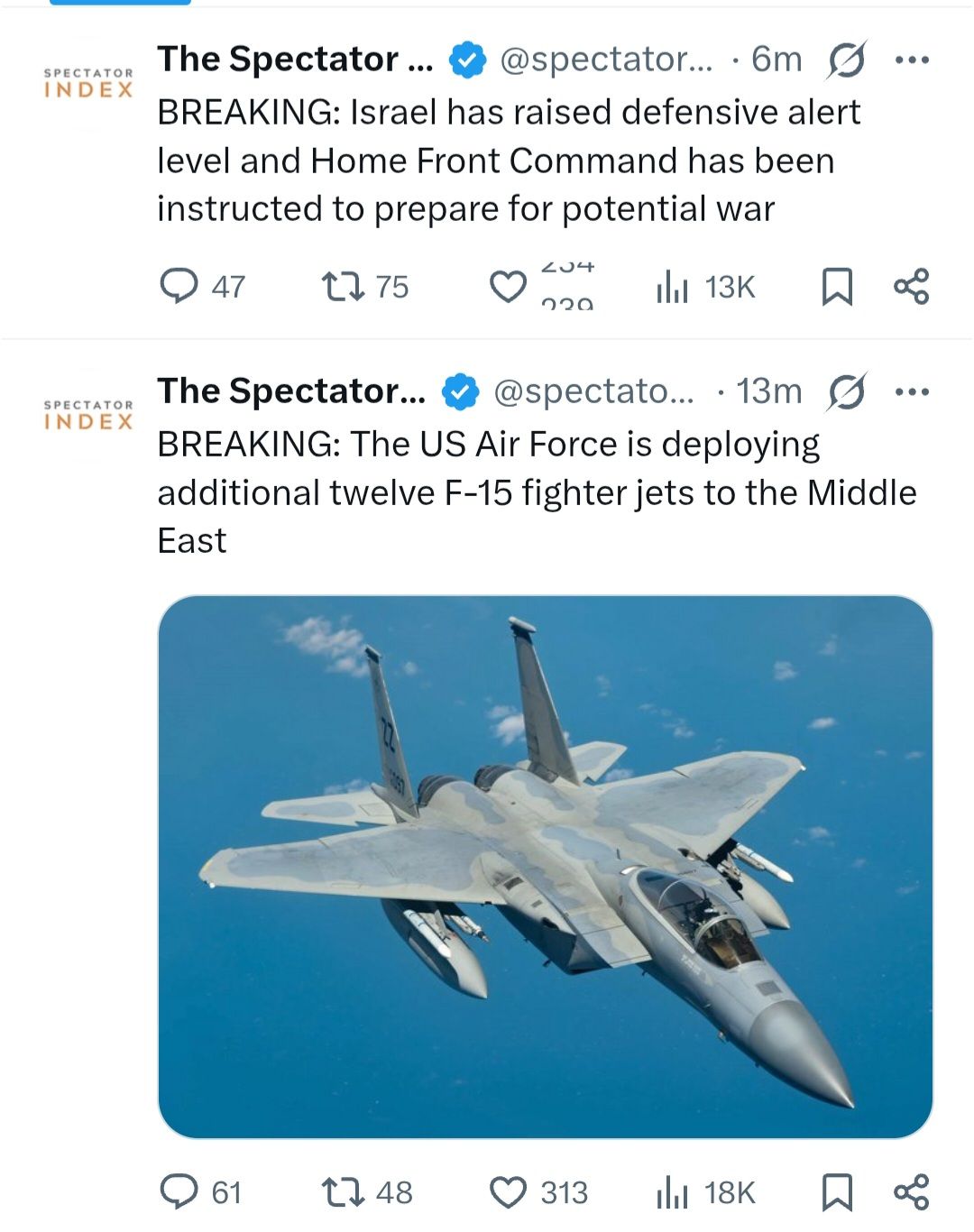The width and height of the screenshot is (974, 1232).
Task: Share the Israel defensive alert tweet
Action: pos(911,286)
